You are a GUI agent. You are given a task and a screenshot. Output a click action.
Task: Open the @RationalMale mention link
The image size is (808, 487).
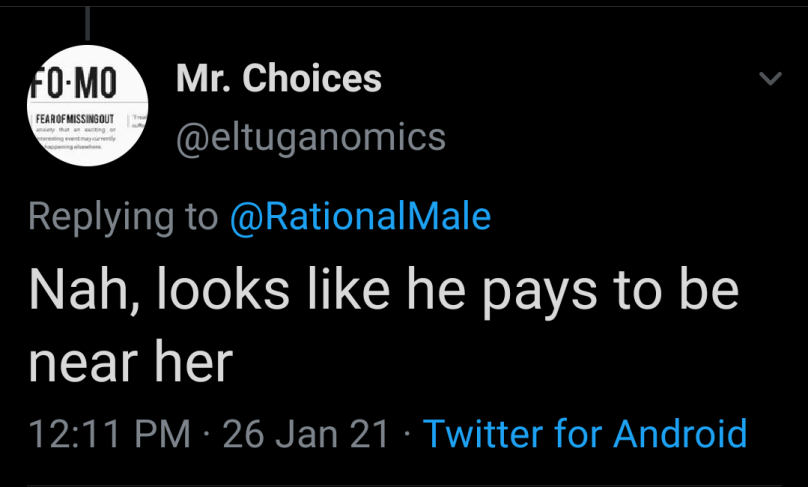360,216
